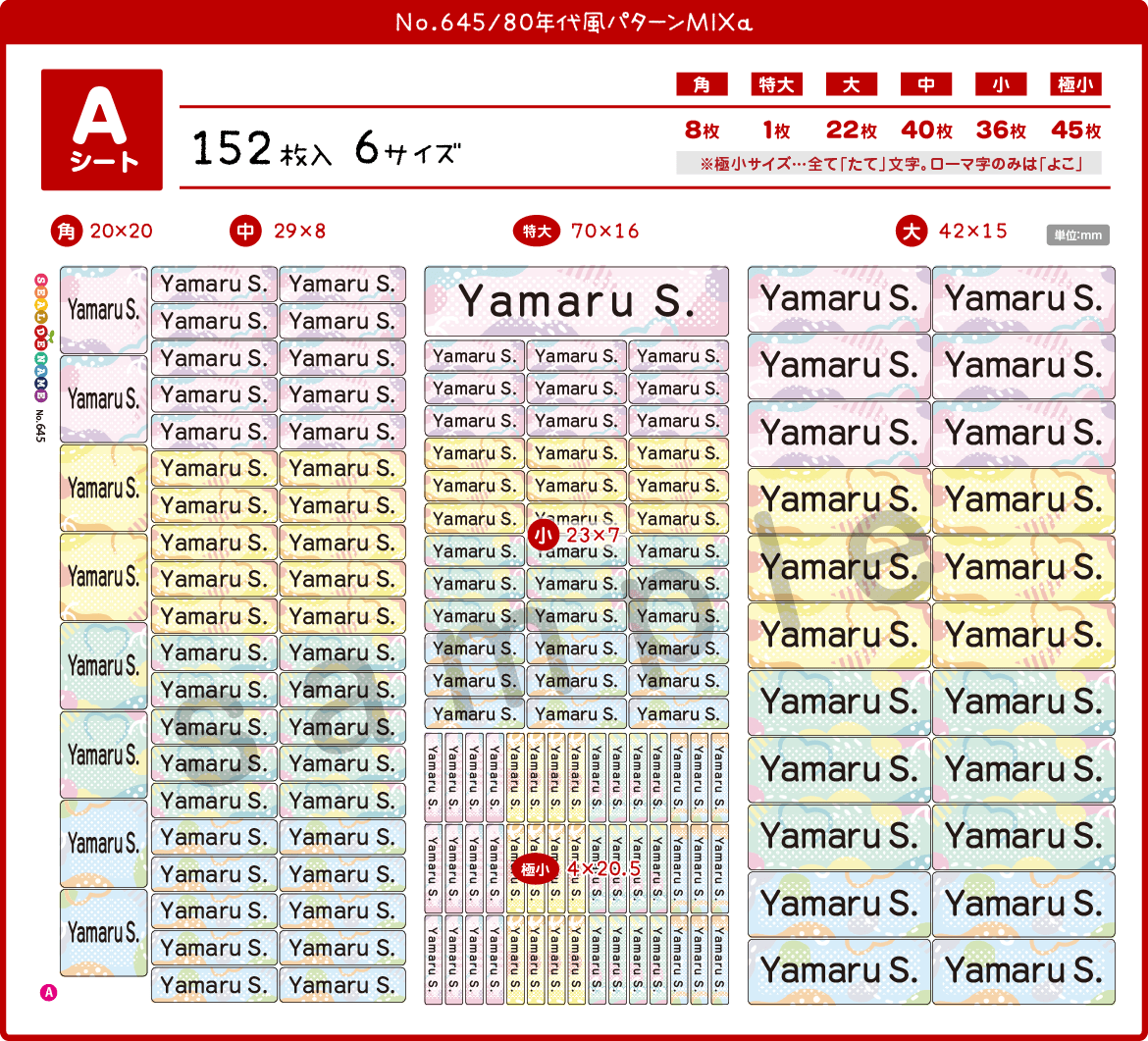This screenshot has height=1041, width=1148.
Task: Click header title No.645/80年代風パターンMIXα
Action: pos(574,23)
